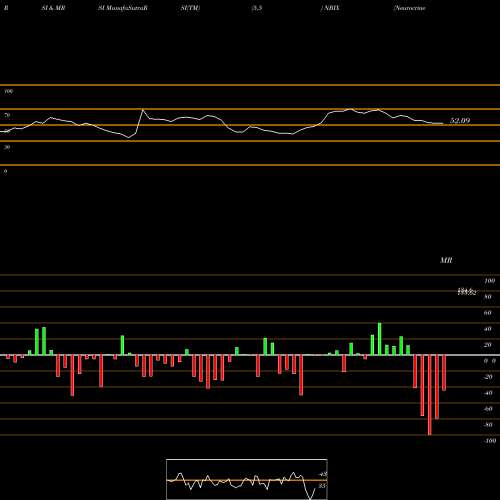The width and height of the screenshot is (500, 500).
Task: Click the 'MR' label above the bar chart
Action: point(446,260)
